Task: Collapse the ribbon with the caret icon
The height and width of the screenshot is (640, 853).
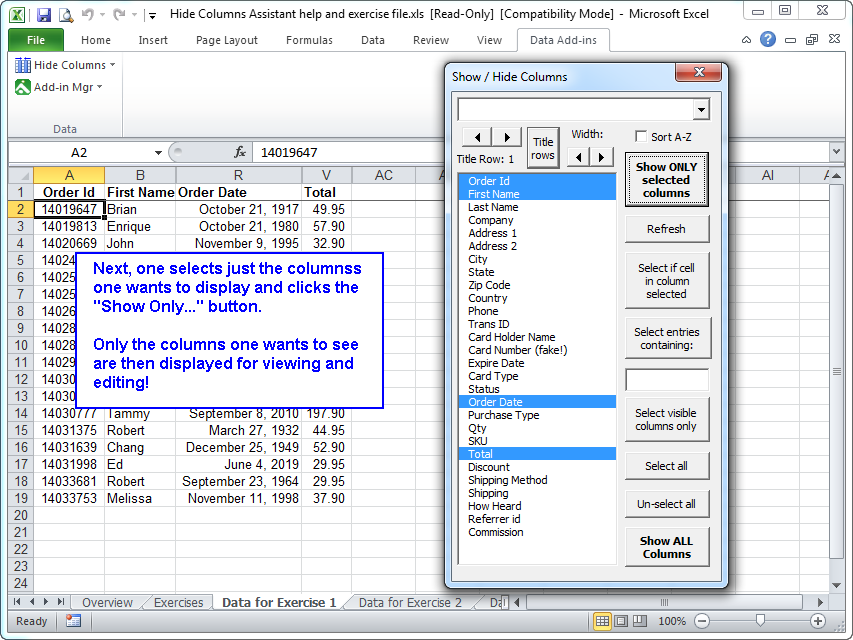Action: tap(746, 40)
